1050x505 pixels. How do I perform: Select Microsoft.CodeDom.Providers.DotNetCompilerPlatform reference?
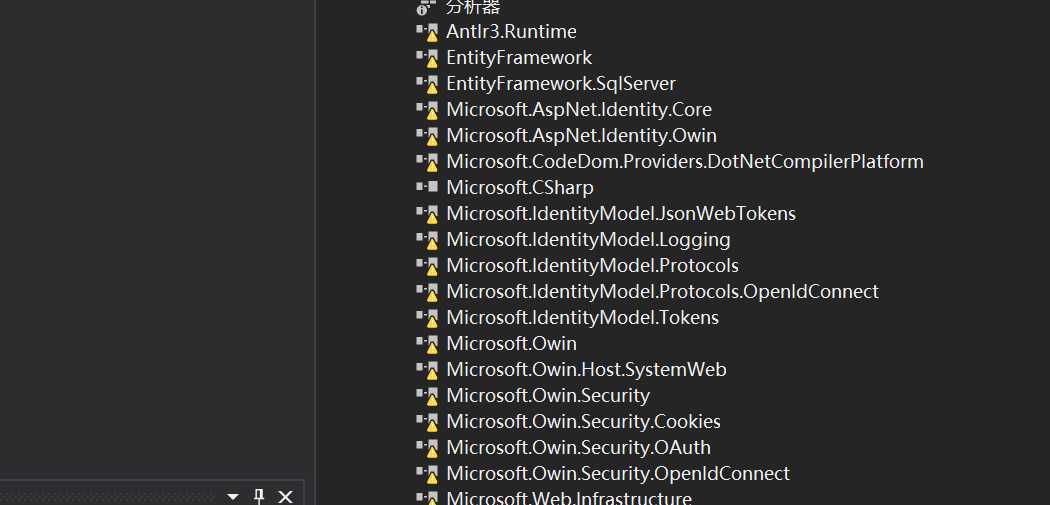[x=685, y=162]
